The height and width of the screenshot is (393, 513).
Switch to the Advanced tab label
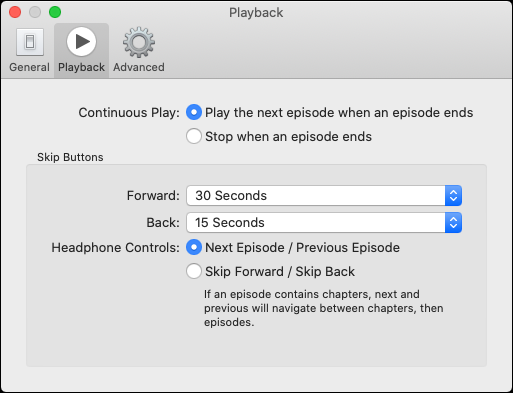point(139,67)
